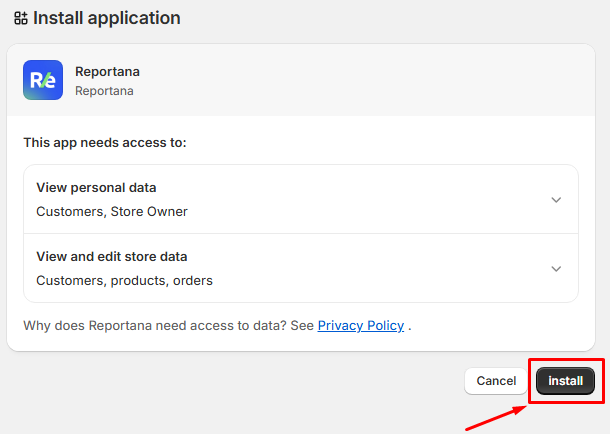Cancel the app installation
Image resolution: width=610 pixels, height=434 pixels.
496,381
